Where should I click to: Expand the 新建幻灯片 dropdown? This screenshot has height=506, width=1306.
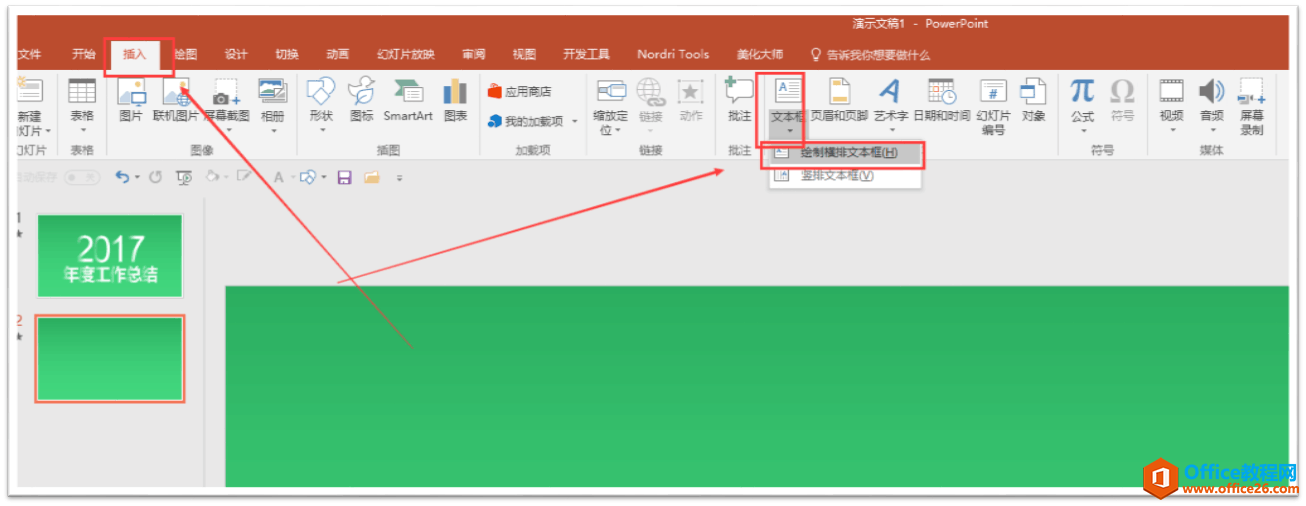coord(48,131)
